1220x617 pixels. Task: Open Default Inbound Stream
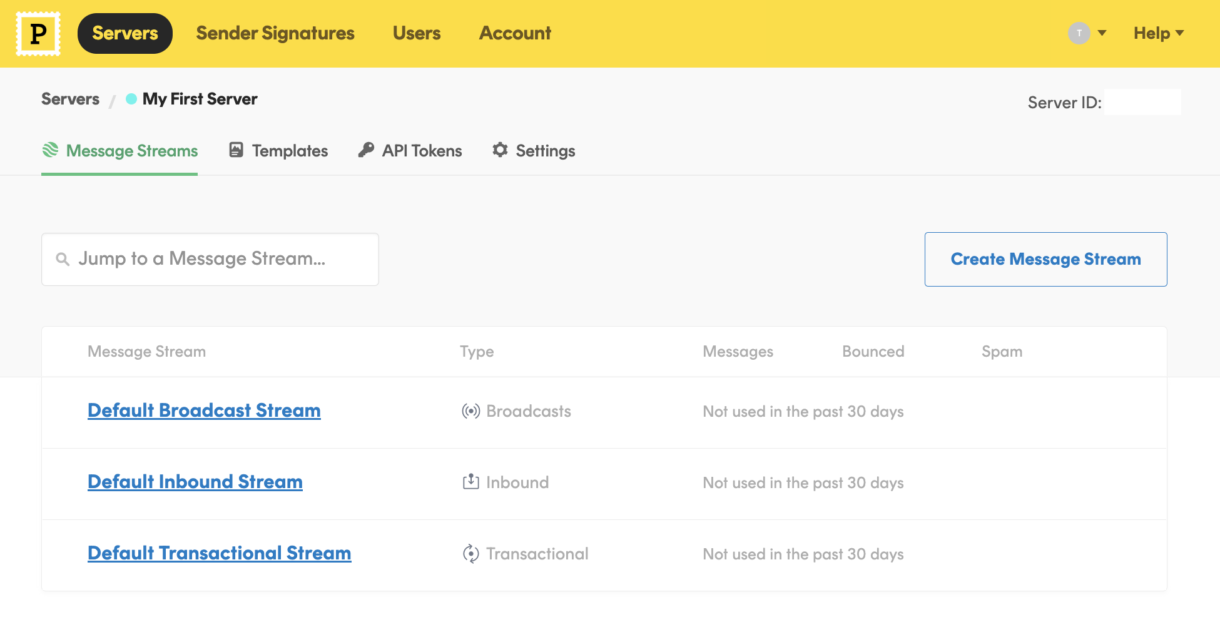point(195,482)
